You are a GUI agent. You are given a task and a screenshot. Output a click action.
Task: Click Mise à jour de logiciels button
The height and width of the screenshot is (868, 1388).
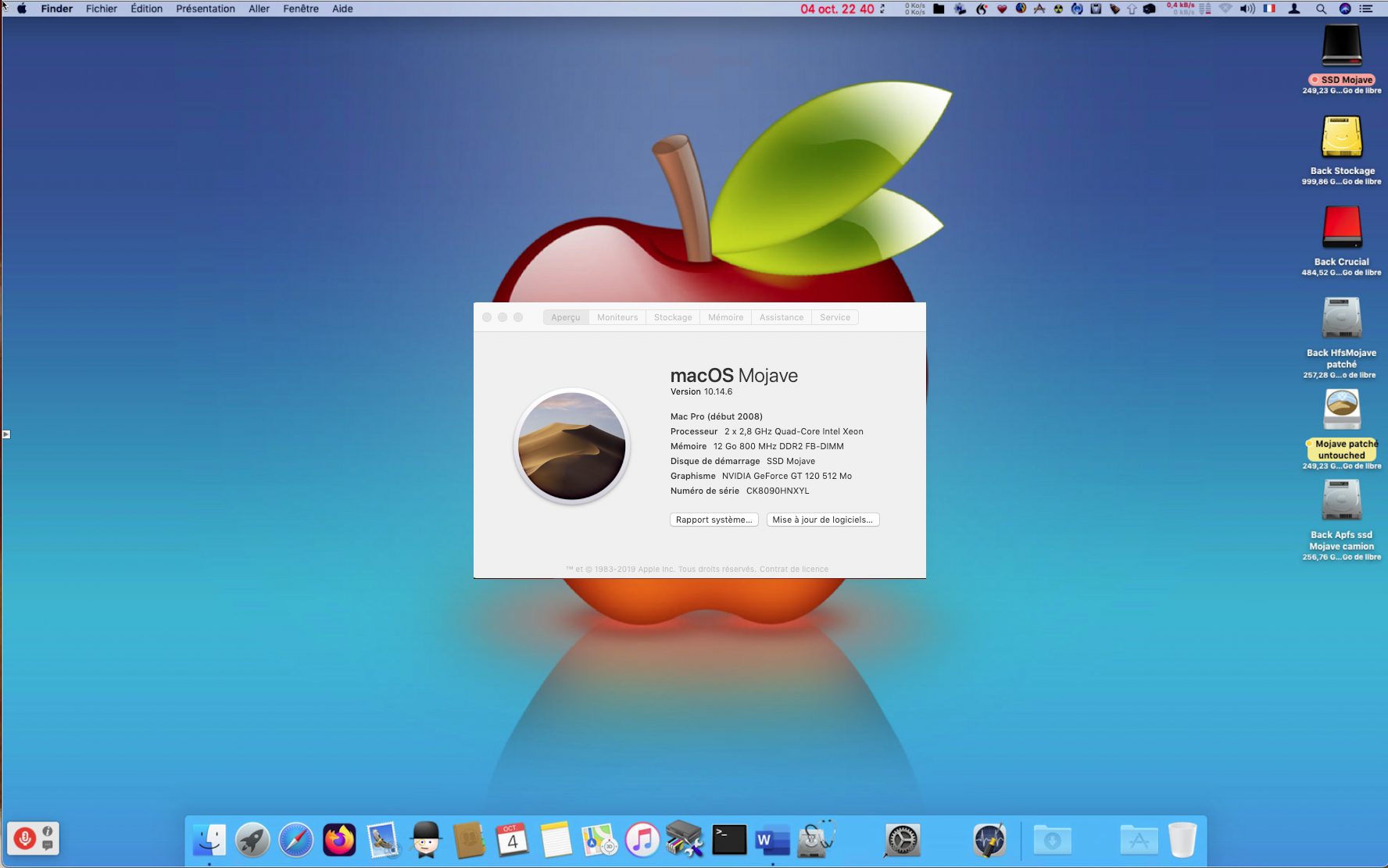[x=823, y=520]
